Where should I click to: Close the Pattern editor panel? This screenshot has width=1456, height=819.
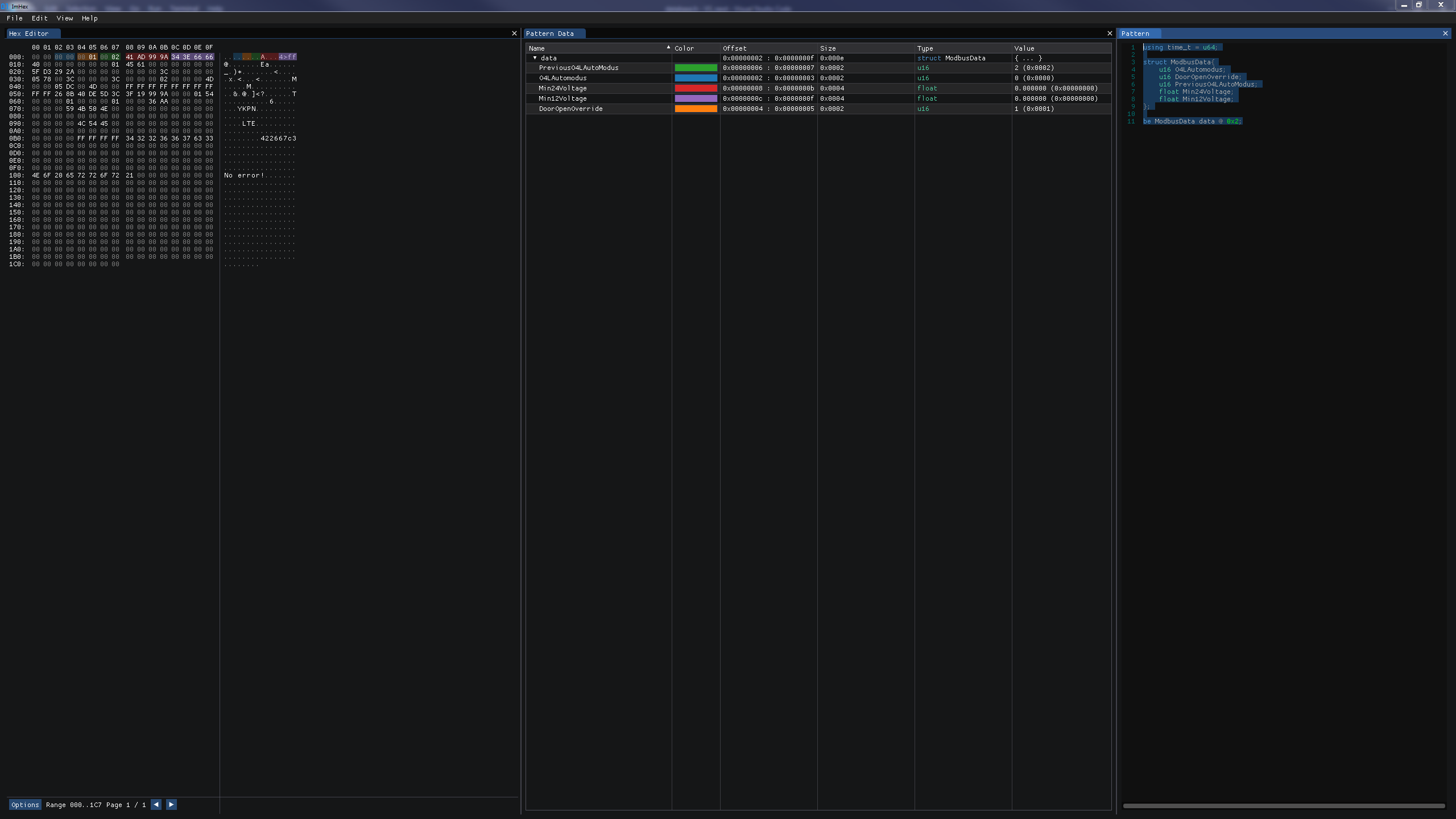[1445, 34]
